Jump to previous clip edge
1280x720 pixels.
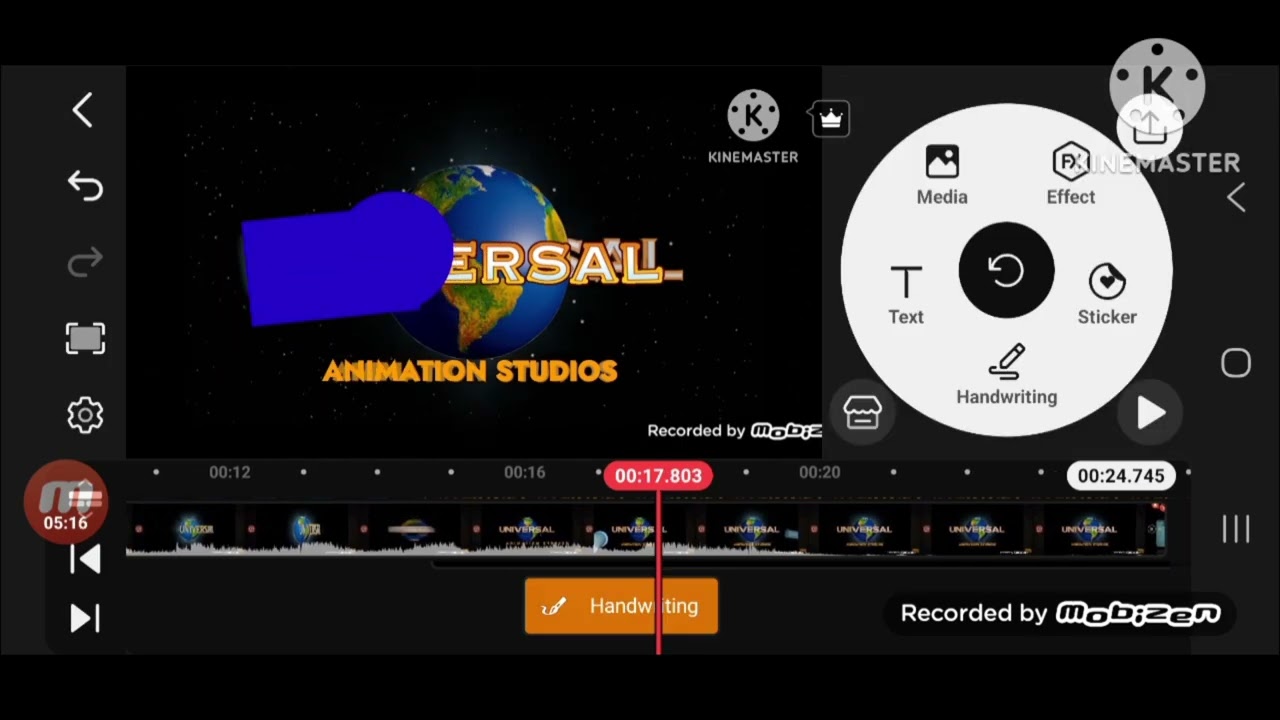(85, 560)
